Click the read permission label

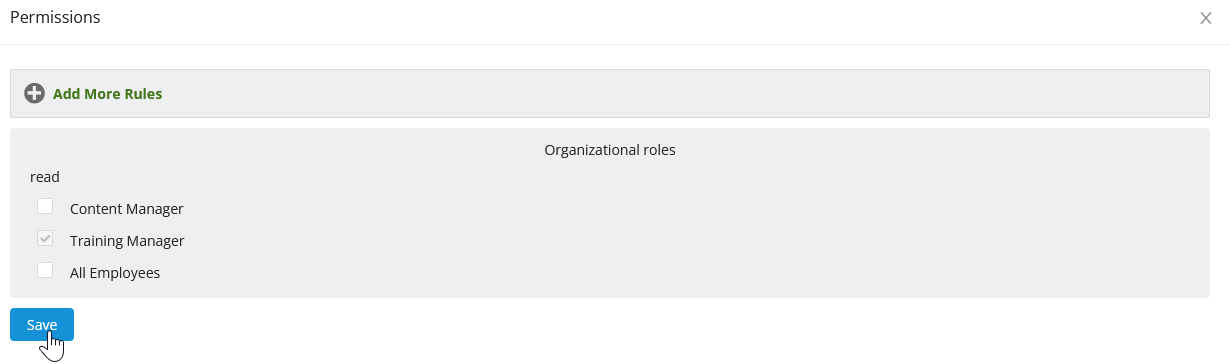(45, 177)
